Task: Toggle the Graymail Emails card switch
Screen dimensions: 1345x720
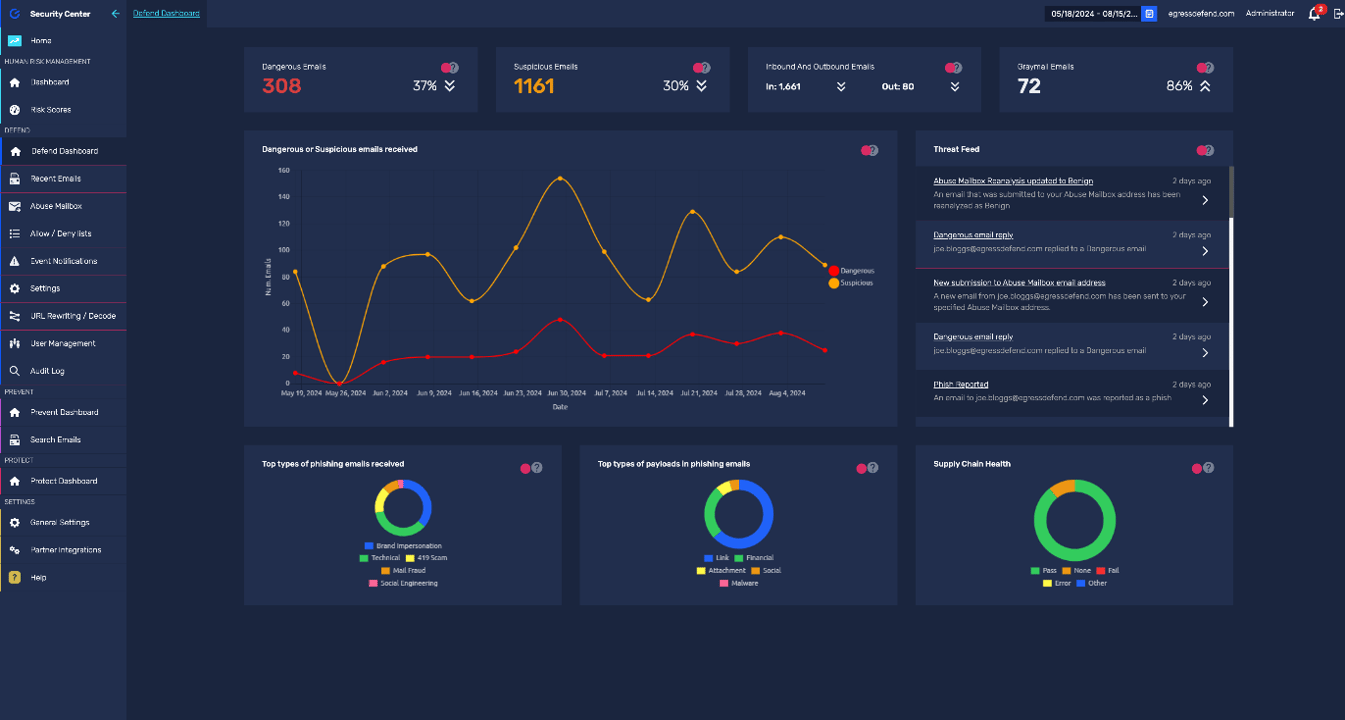Action: tap(1206, 68)
